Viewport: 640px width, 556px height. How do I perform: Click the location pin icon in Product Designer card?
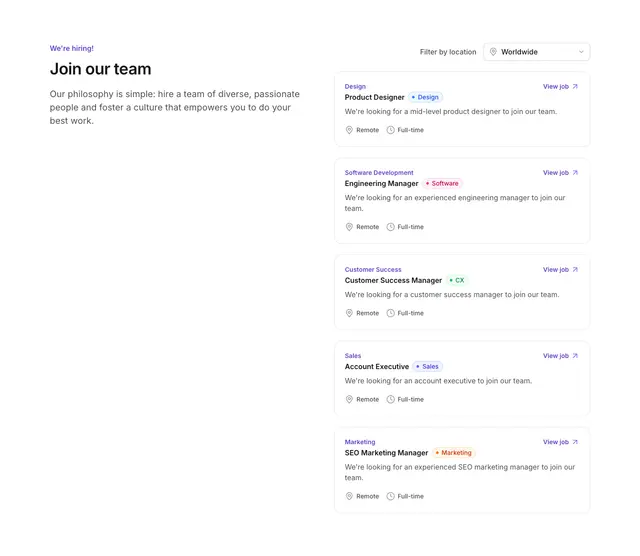point(349,130)
